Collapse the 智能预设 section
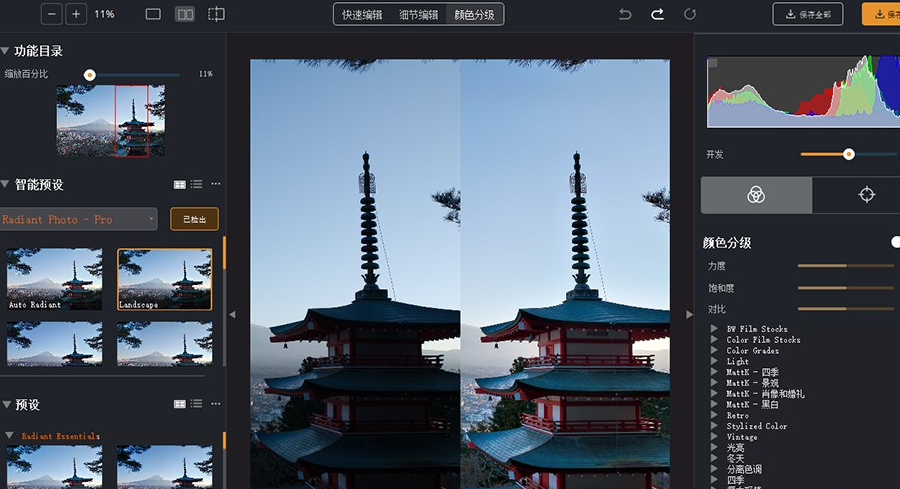 click(x=5, y=184)
